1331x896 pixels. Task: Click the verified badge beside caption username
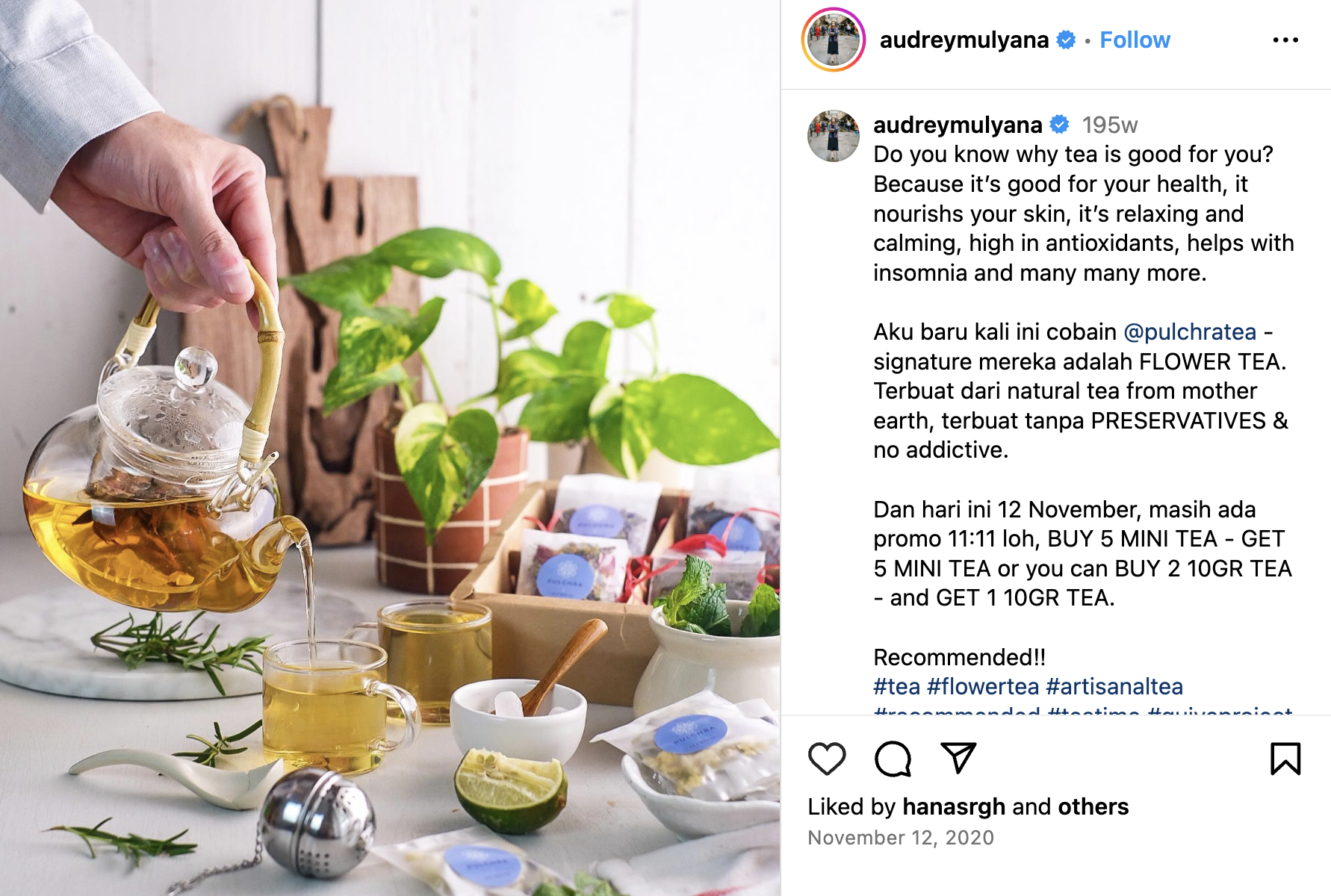tap(1059, 125)
